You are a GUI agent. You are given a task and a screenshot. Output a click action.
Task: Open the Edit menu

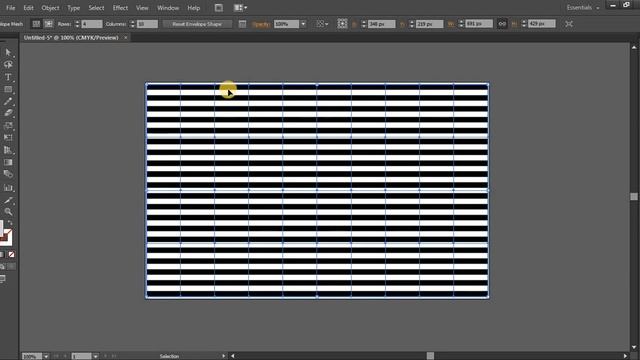click(x=28, y=8)
